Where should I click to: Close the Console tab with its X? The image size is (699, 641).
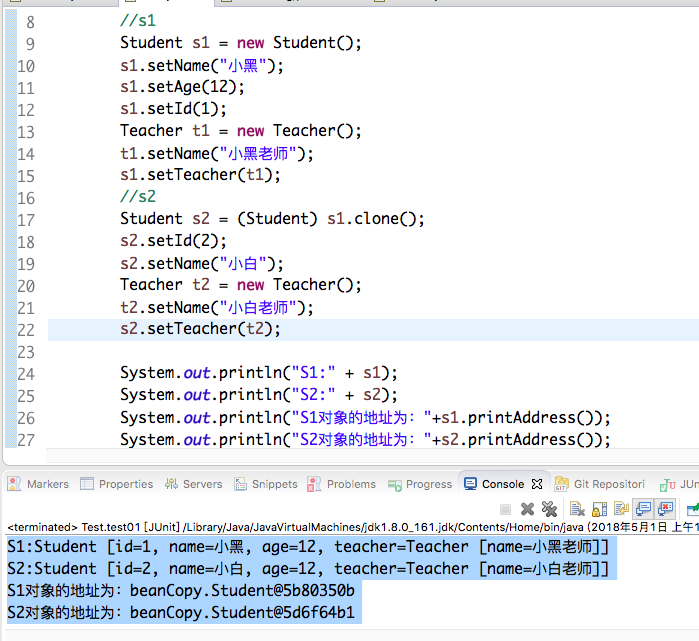coord(536,484)
